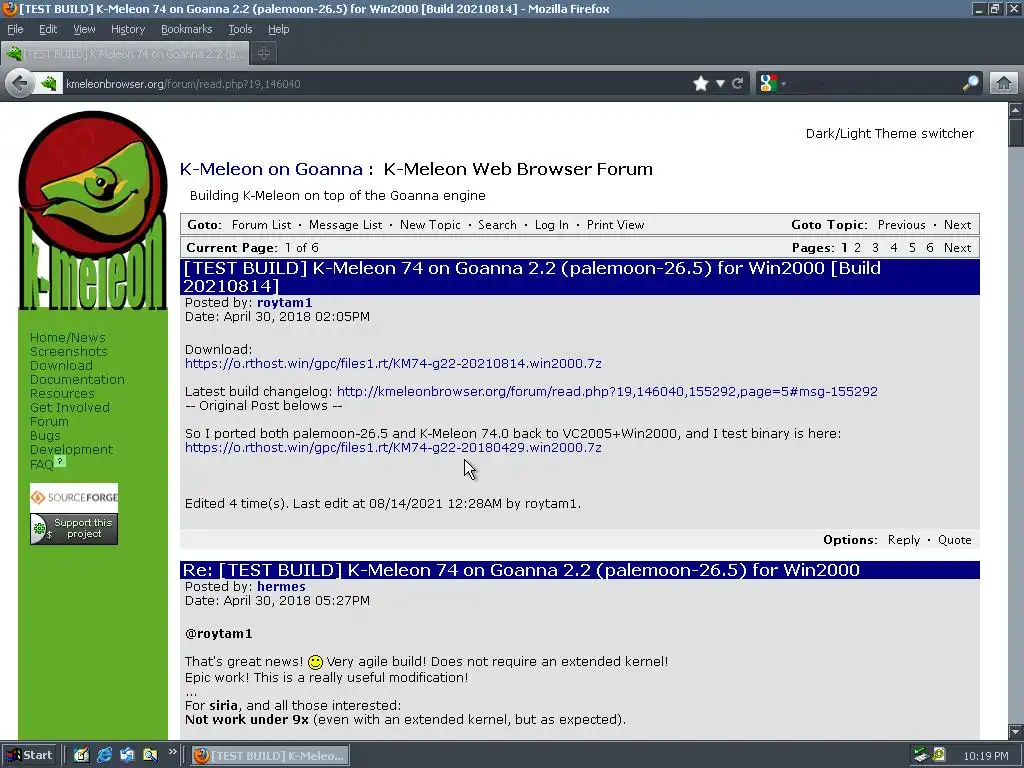Launch Internet Explorer from quick launch
This screenshot has width=1024, height=768.
click(104, 755)
